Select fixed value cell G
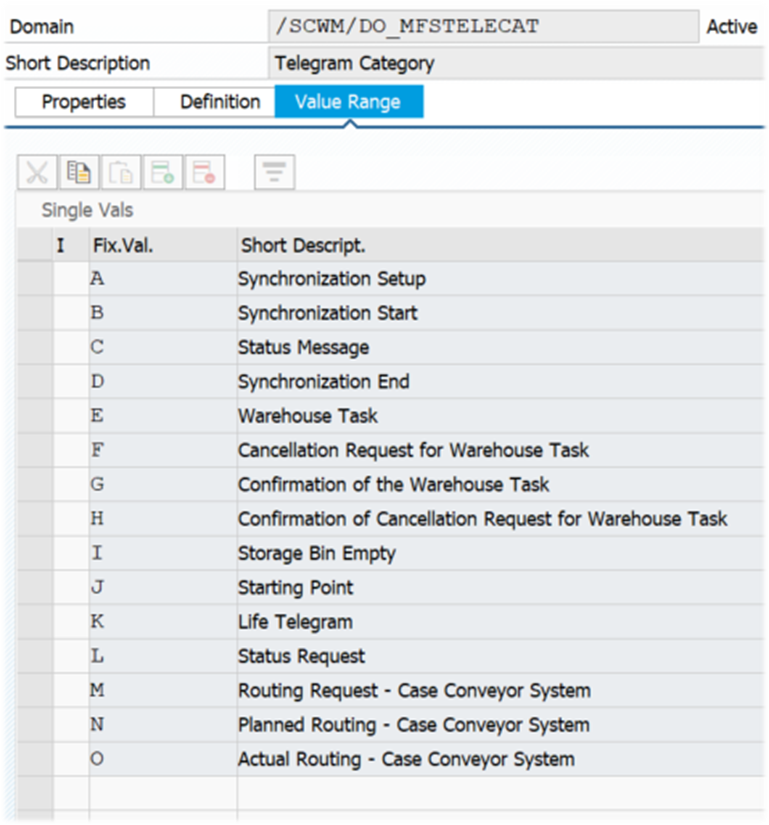 [163, 485]
